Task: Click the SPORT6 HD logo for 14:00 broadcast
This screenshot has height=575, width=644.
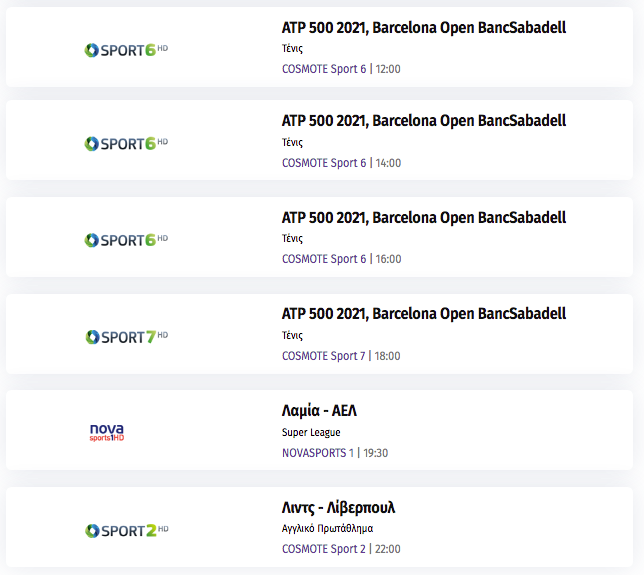Action: point(126,144)
